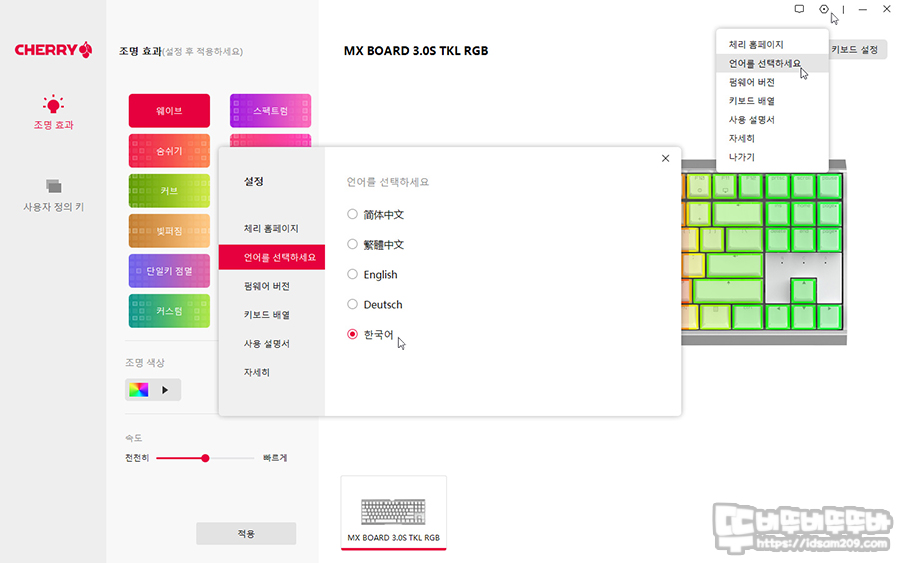Image resolution: width=900 pixels, height=563 pixels.
Task: Open the 조명 효과 lighting section
Action: click(53, 113)
